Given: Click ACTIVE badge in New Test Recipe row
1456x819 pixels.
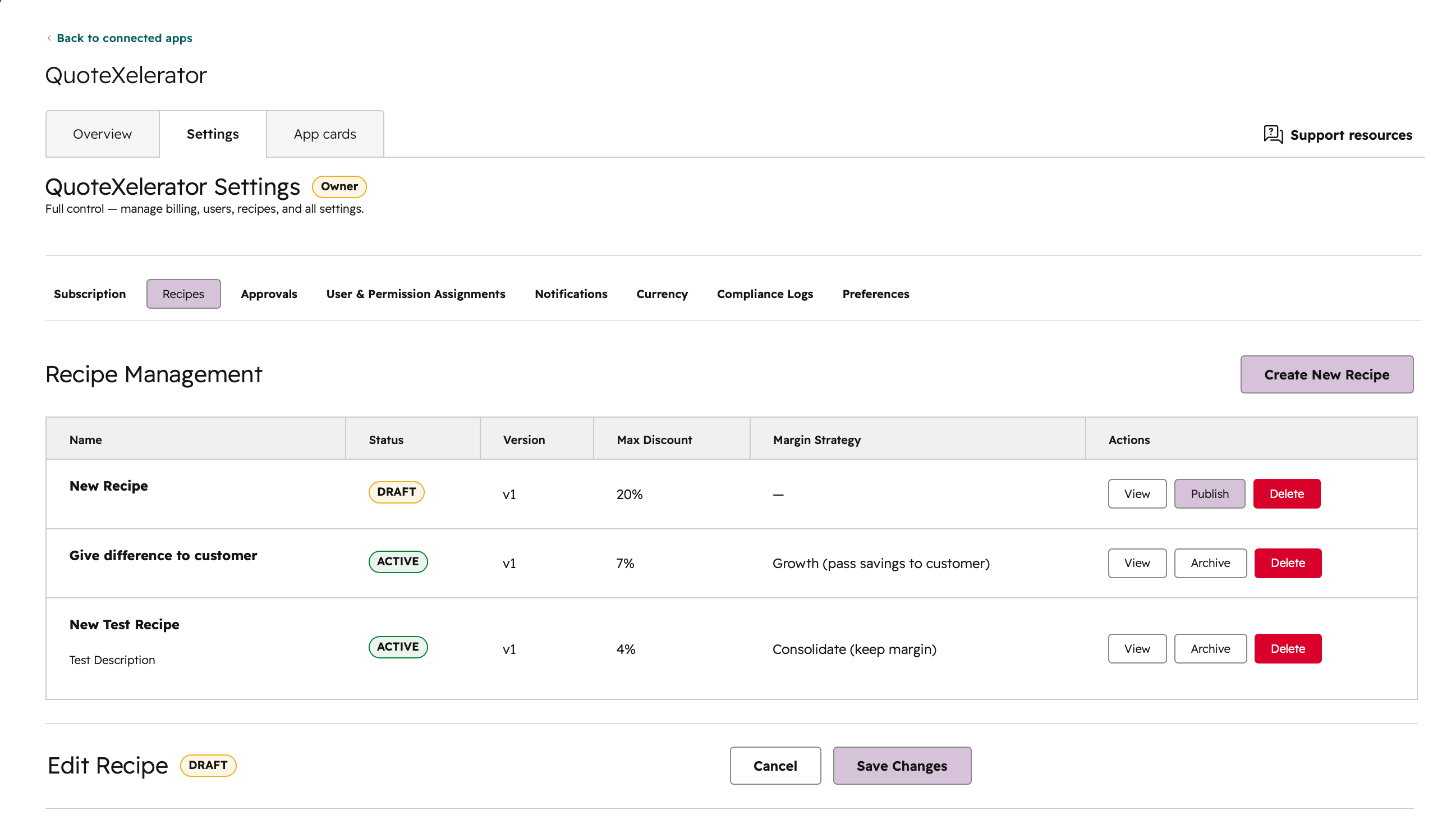Looking at the screenshot, I should click(x=398, y=647).
